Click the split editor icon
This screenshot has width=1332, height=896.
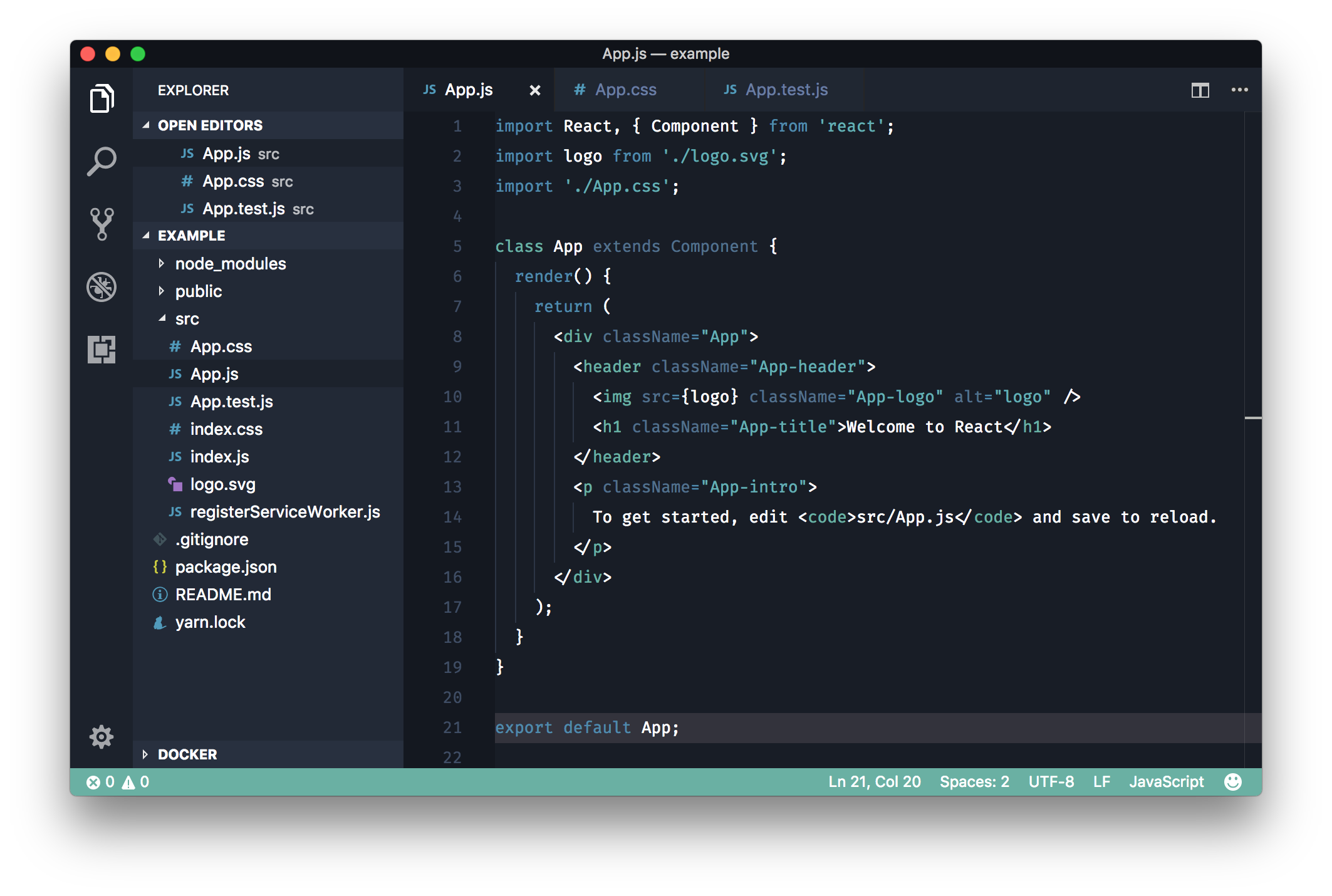[x=1200, y=90]
